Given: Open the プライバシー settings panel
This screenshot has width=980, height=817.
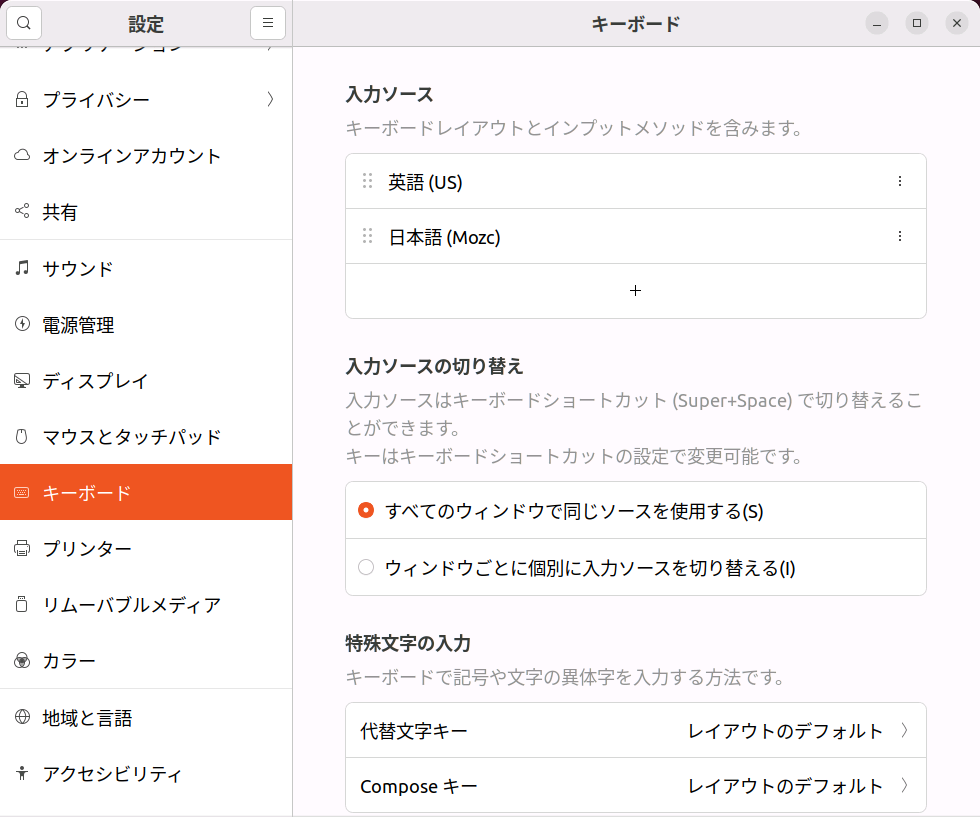Looking at the screenshot, I should tap(146, 99).
